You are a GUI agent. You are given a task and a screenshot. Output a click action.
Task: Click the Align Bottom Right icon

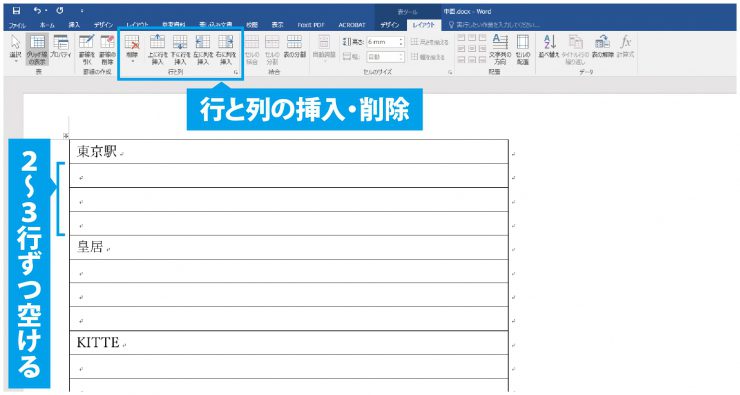point(482,60)
